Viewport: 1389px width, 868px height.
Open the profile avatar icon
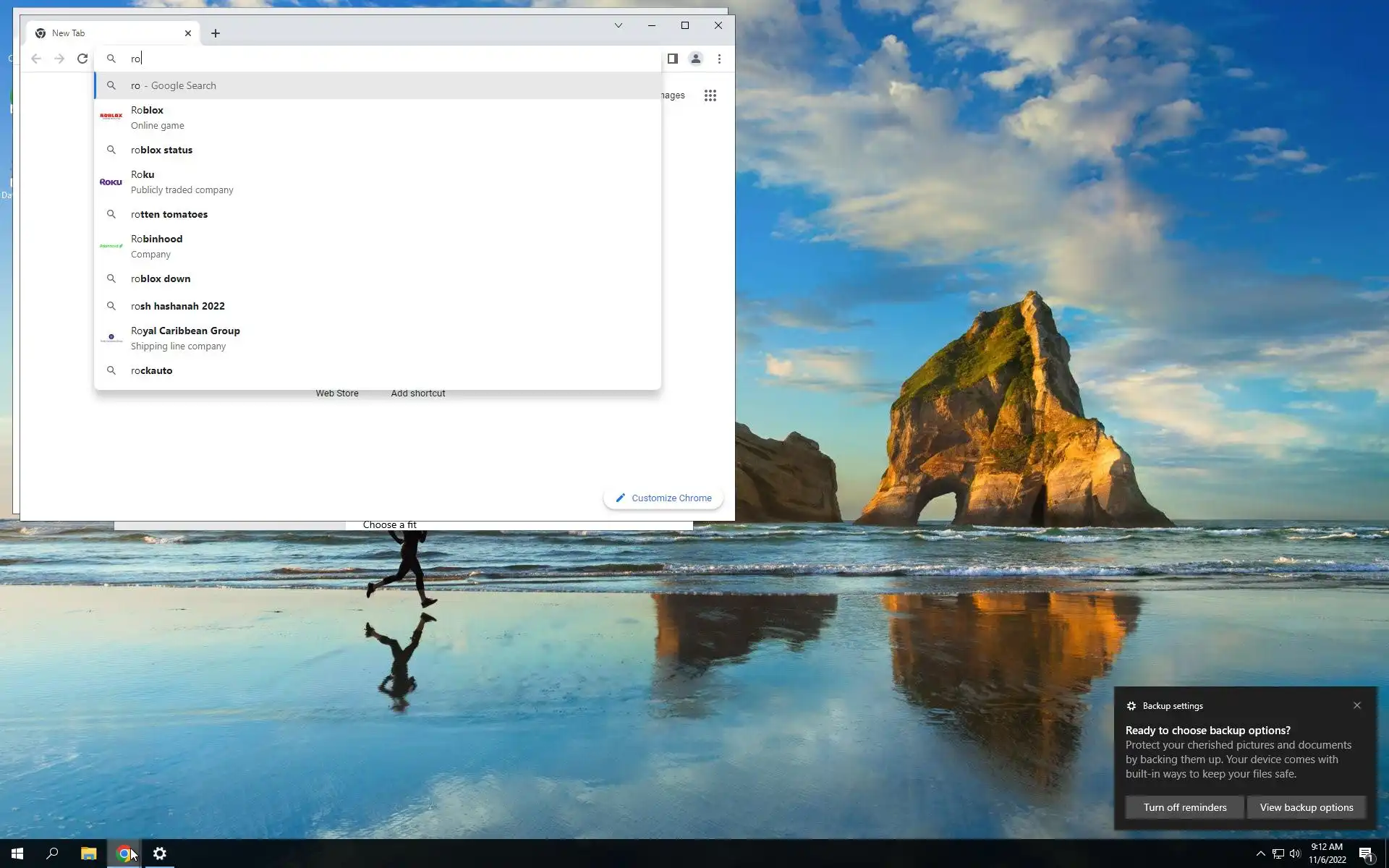pos(695,59)
